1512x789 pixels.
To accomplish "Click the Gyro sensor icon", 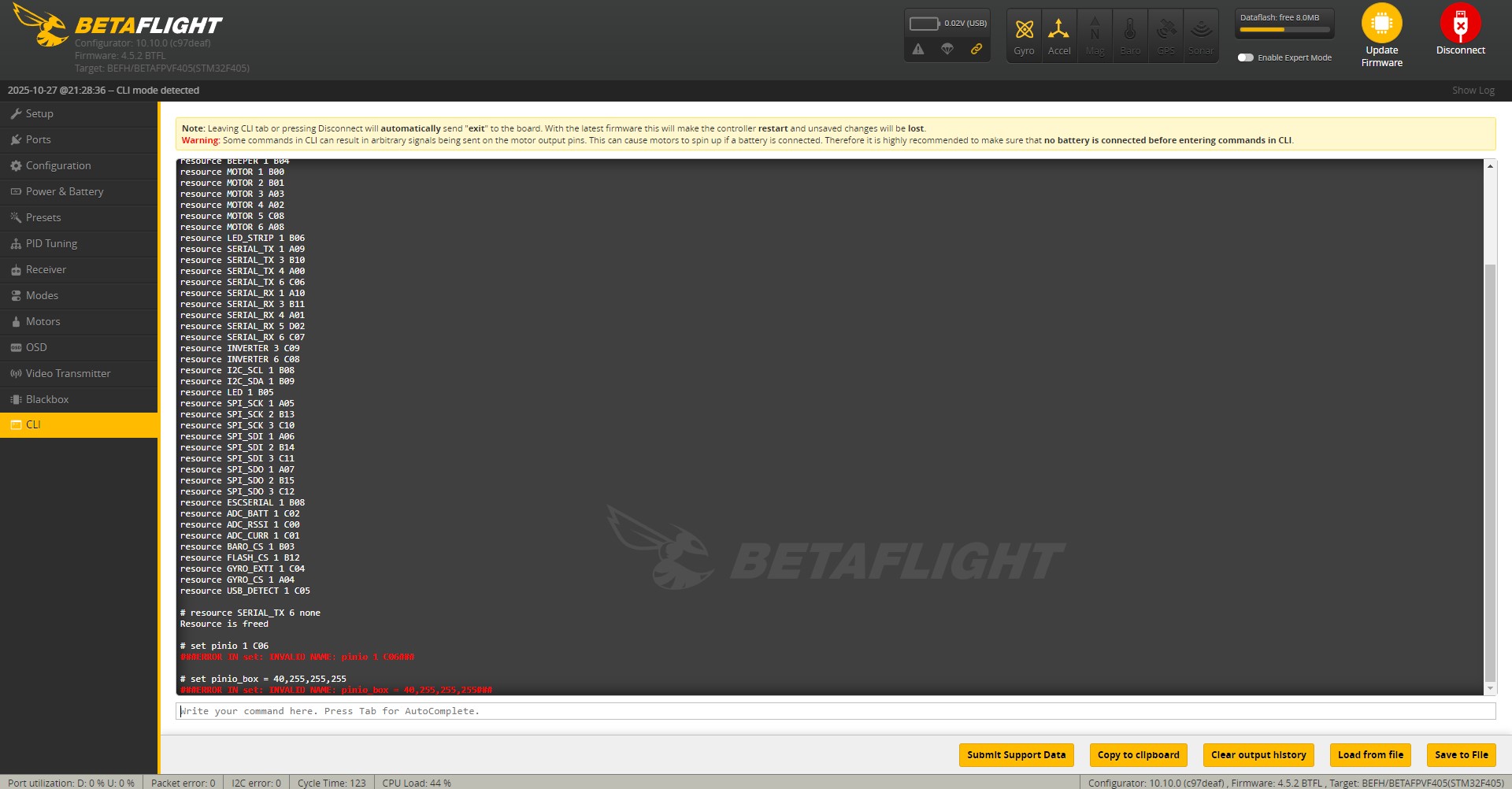I will pyautogui.click(x=1024, y=31).
